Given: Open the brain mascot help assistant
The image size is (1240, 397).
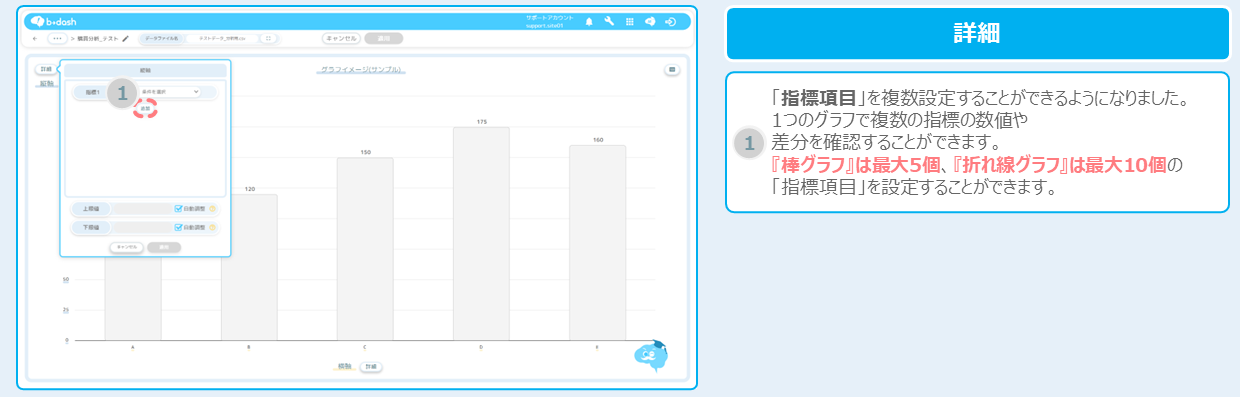Looking at the screenshot, I should (x=652, y=356).
